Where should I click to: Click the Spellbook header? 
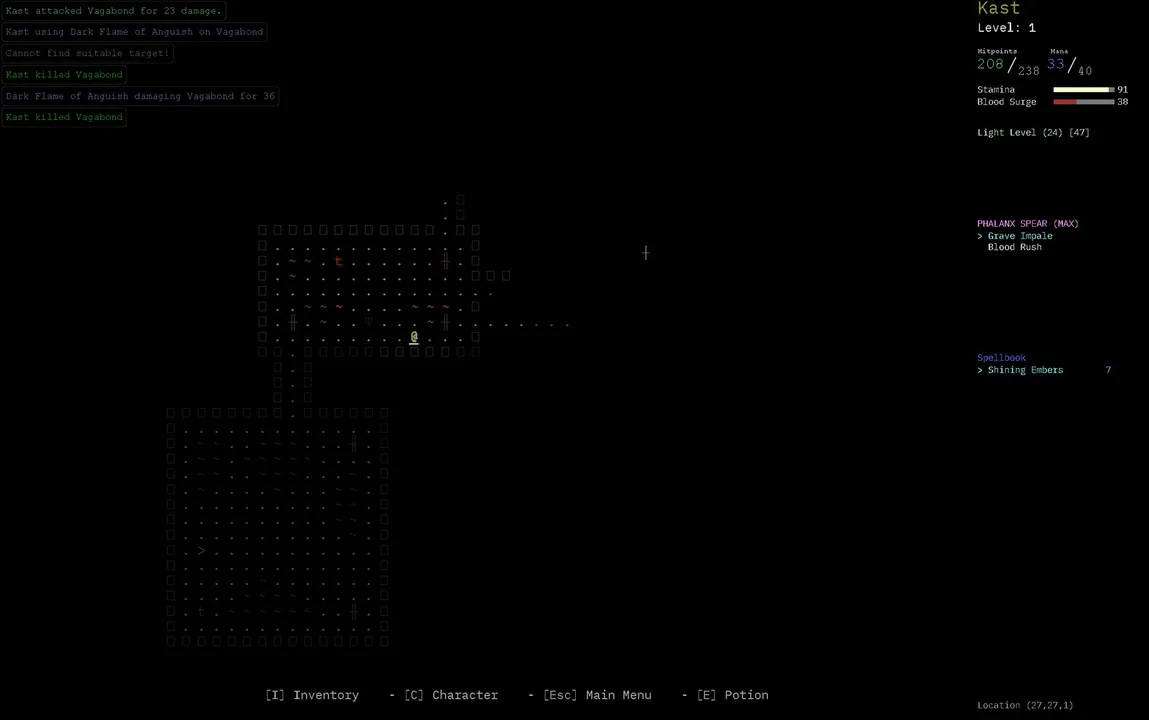[1001, 357]
